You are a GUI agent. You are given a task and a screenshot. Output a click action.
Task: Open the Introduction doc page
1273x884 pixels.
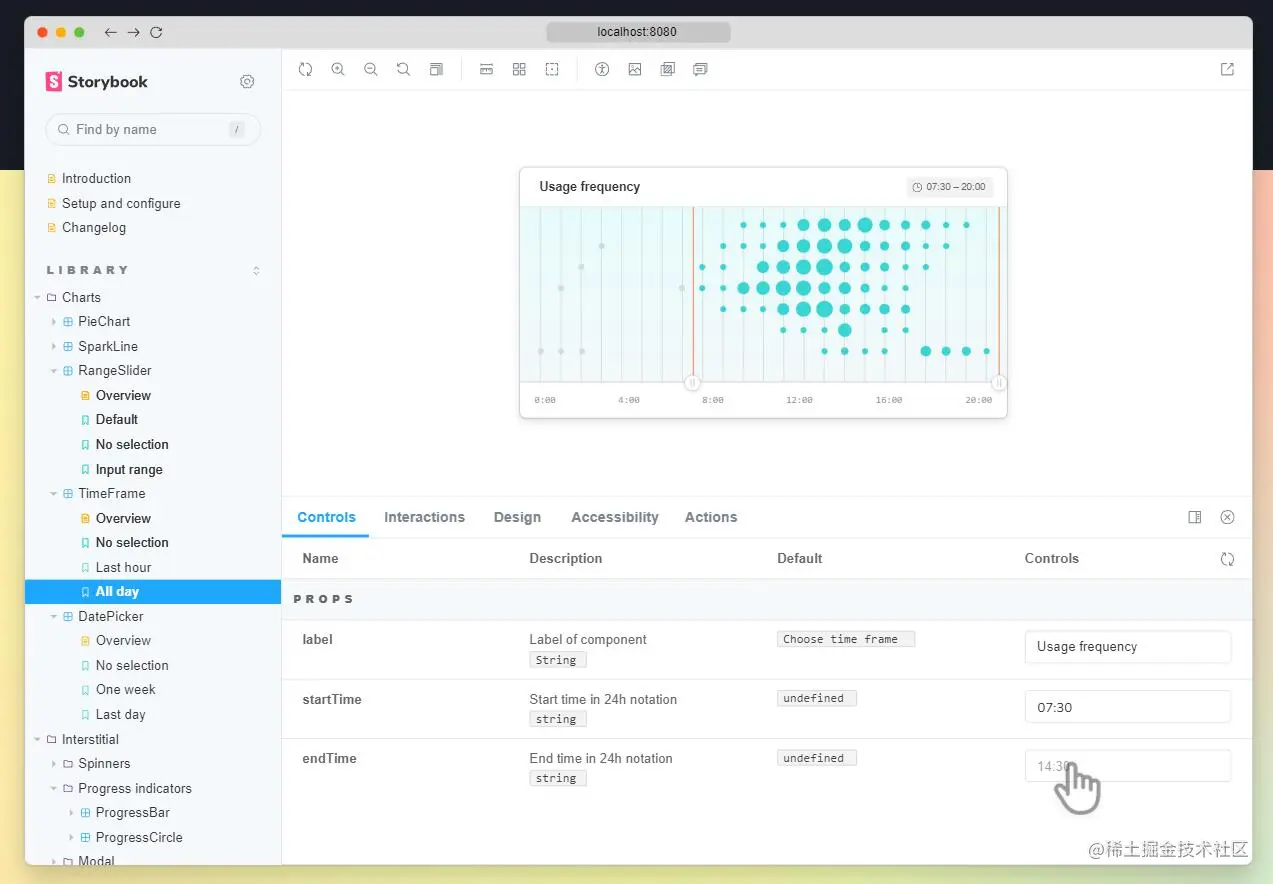pos(96,178)
